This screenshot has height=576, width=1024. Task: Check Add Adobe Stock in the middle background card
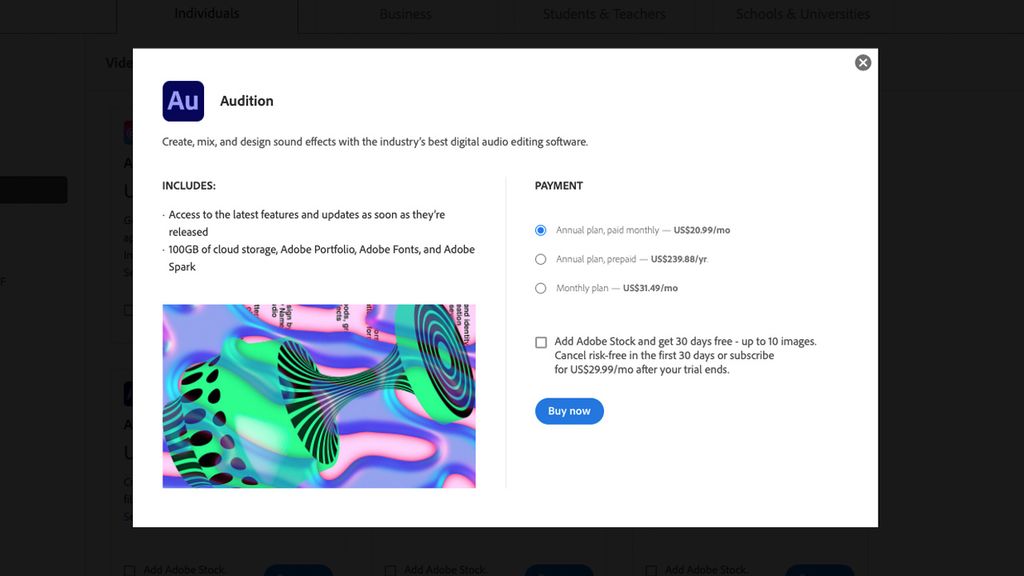point(390,570)
